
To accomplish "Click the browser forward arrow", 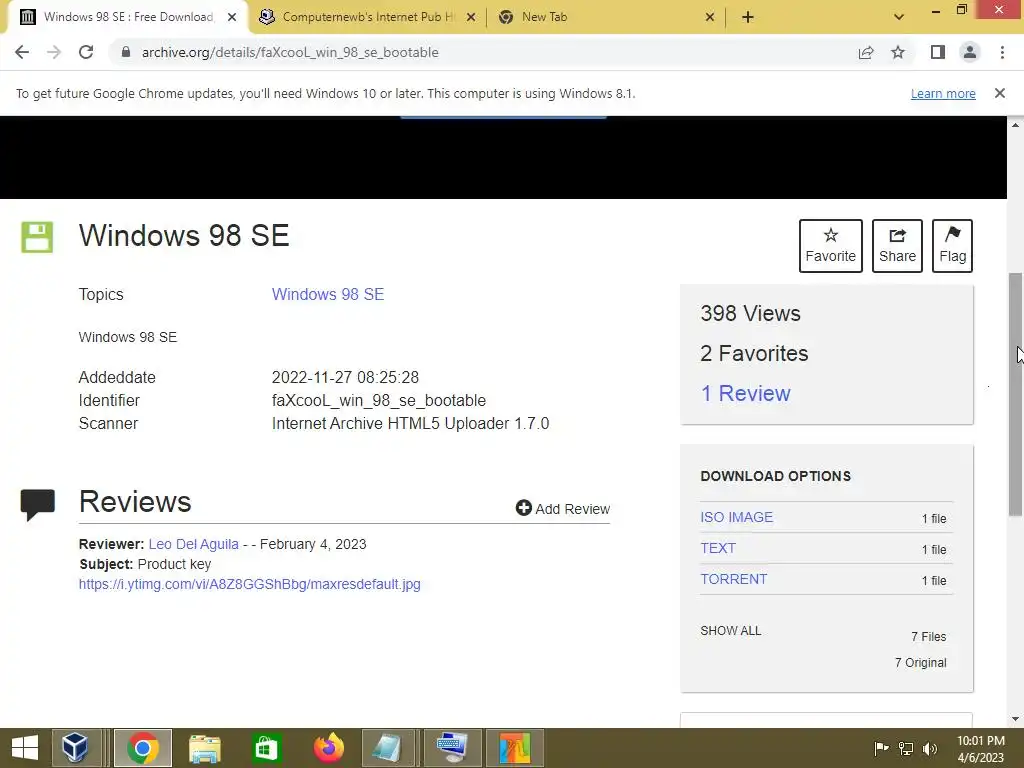I will pos(54,52).
